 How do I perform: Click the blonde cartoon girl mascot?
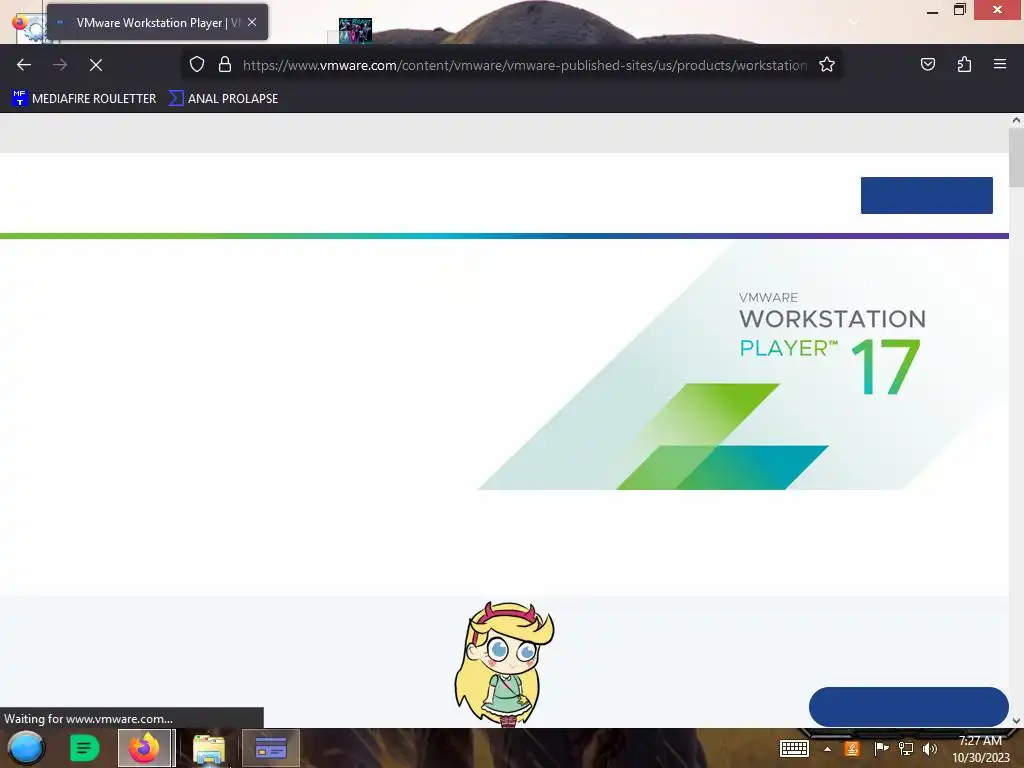(x=505, y=664)
